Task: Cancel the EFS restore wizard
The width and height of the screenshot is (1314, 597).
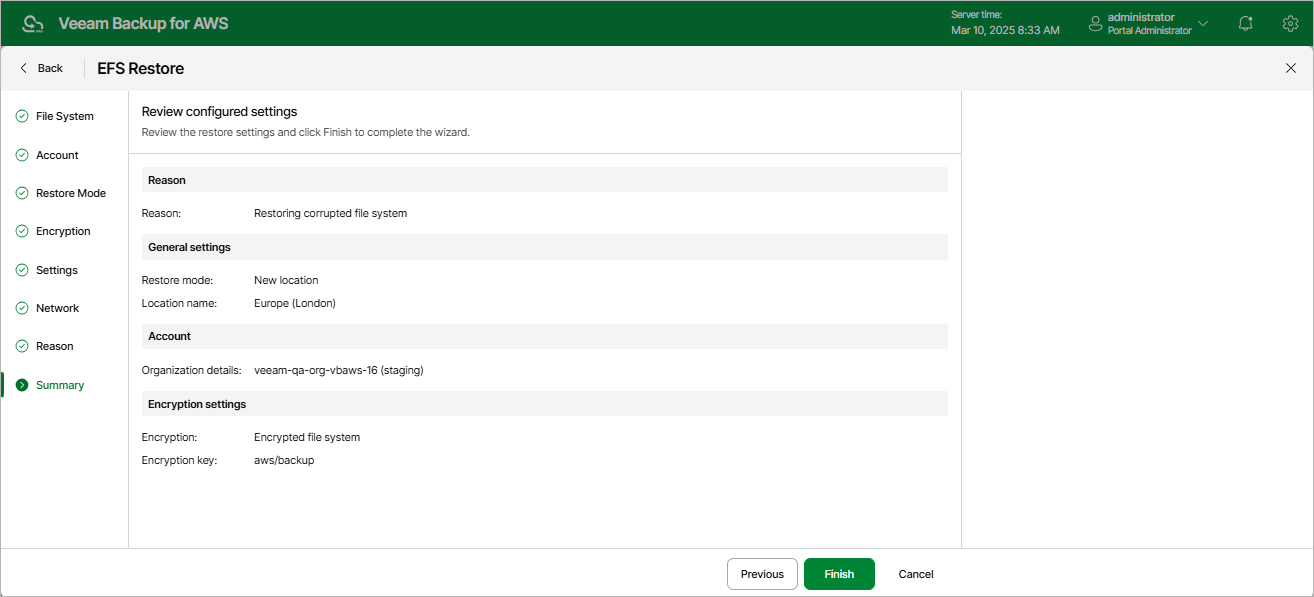Action: 916,574
